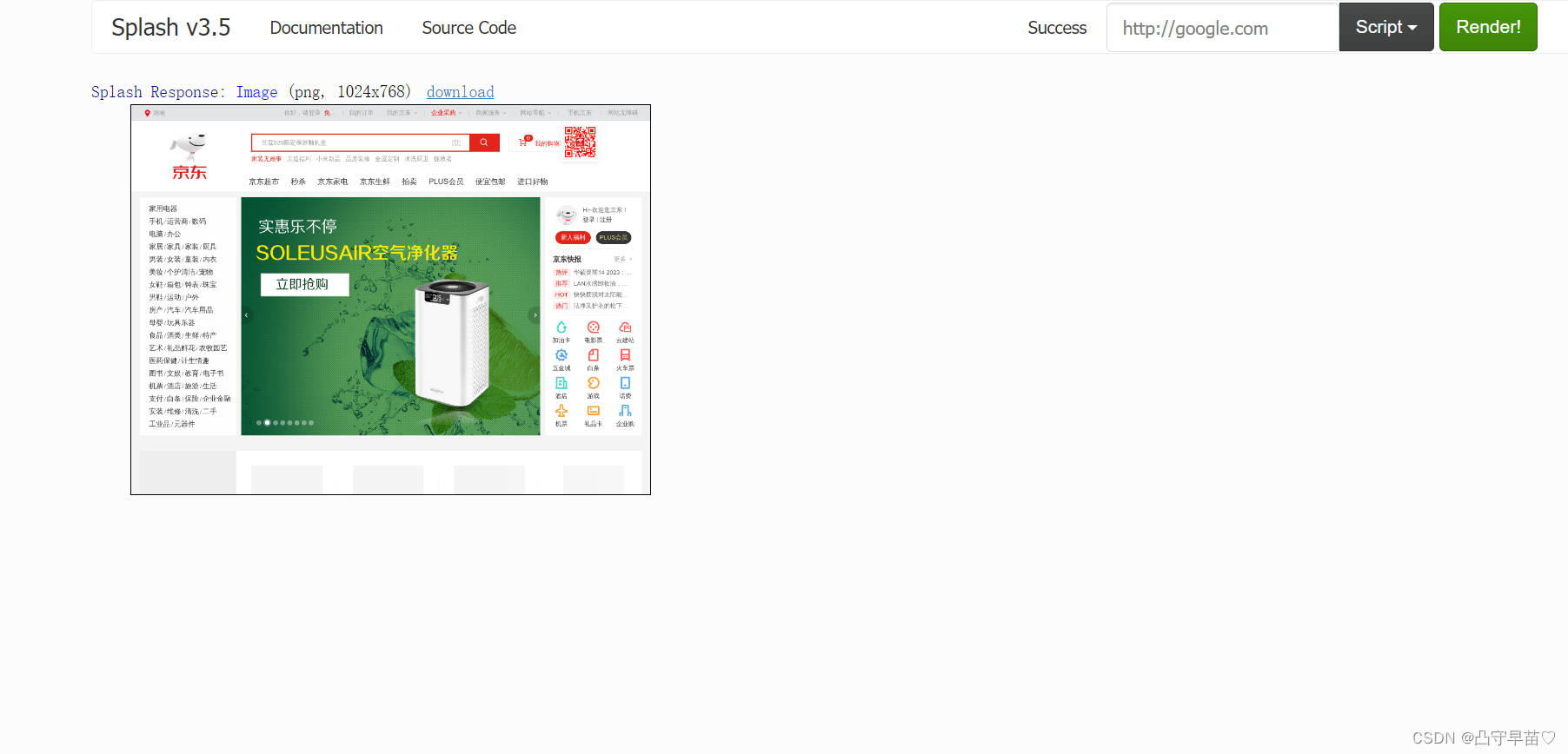Viewport: 1568px width, 754px height.
Task: Click the 机票 airplane icon
Action: point(561,411)
